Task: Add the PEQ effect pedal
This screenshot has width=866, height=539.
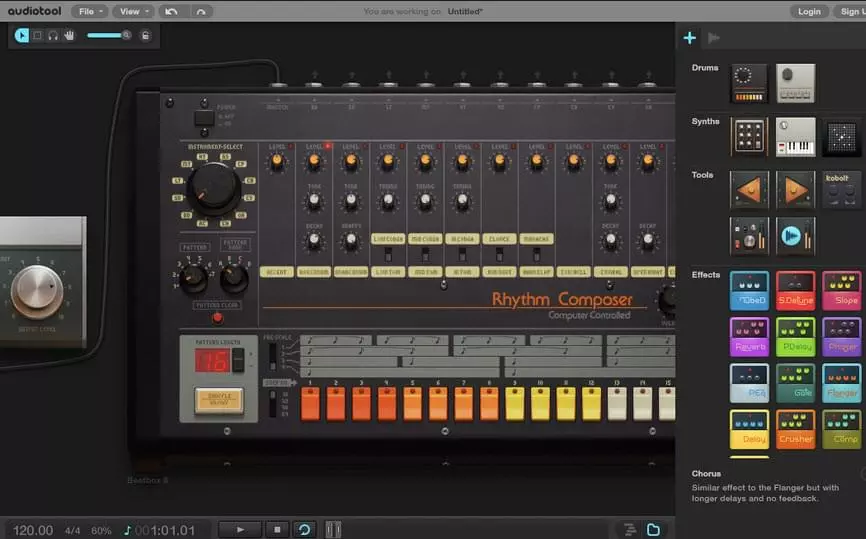Action: click(749, 383)
